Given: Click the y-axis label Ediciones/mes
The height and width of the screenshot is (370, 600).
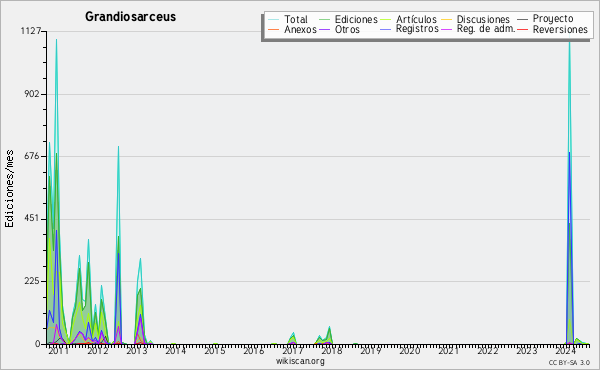Looking at the screenshot, I should click(x=9, y=188).
